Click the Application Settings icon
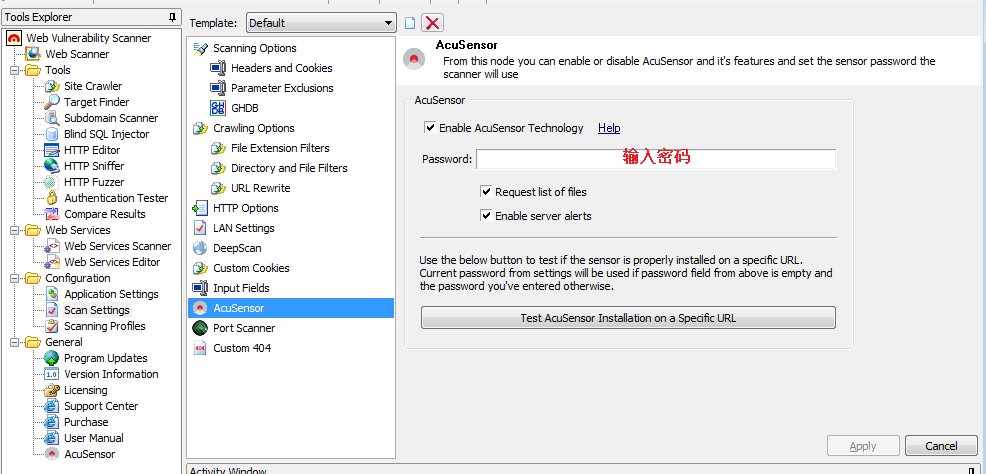986x474 pixels. click(52, 294)
